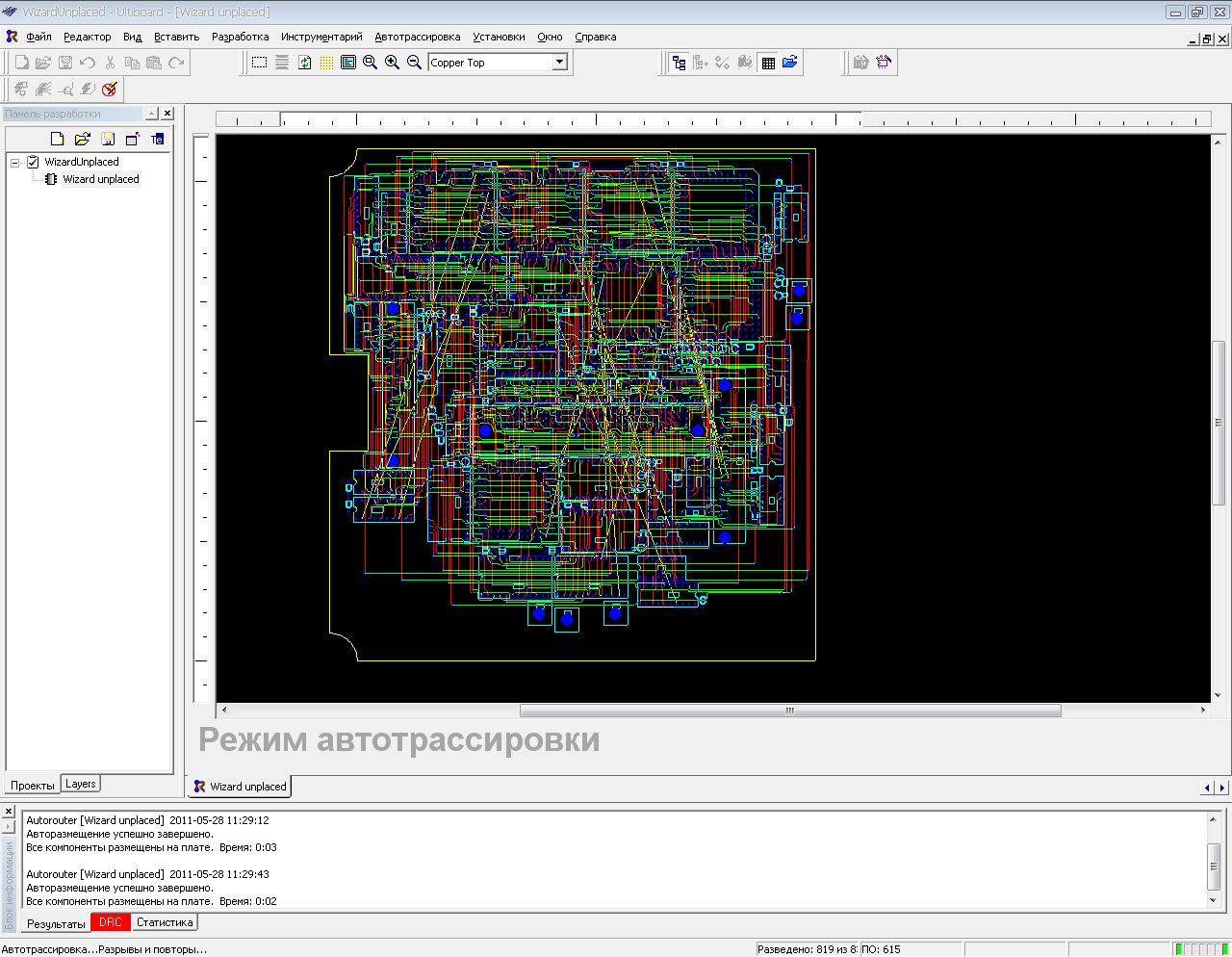Switch to the Layers tab
Viewport: 1232px width, 957px height.
tap(81, 785)
